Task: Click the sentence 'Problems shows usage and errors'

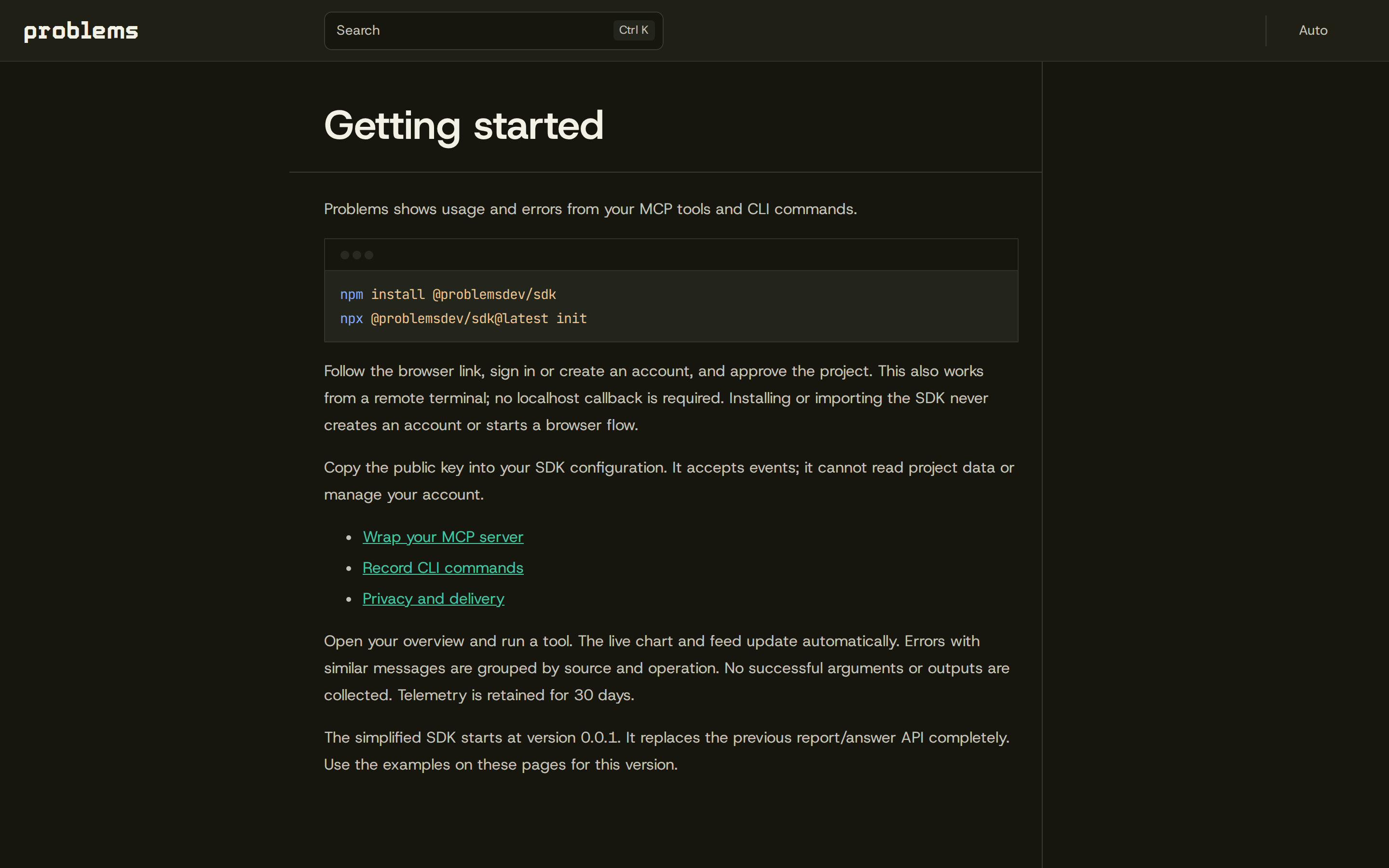Action: tap(443, 209)
